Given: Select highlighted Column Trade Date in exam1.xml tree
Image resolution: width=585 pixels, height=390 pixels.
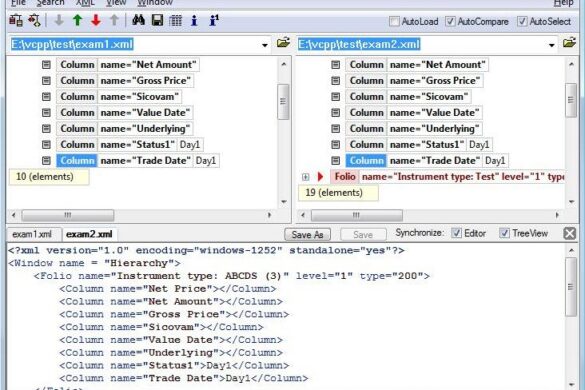Looking at the screenshot, I should [138, 161].
